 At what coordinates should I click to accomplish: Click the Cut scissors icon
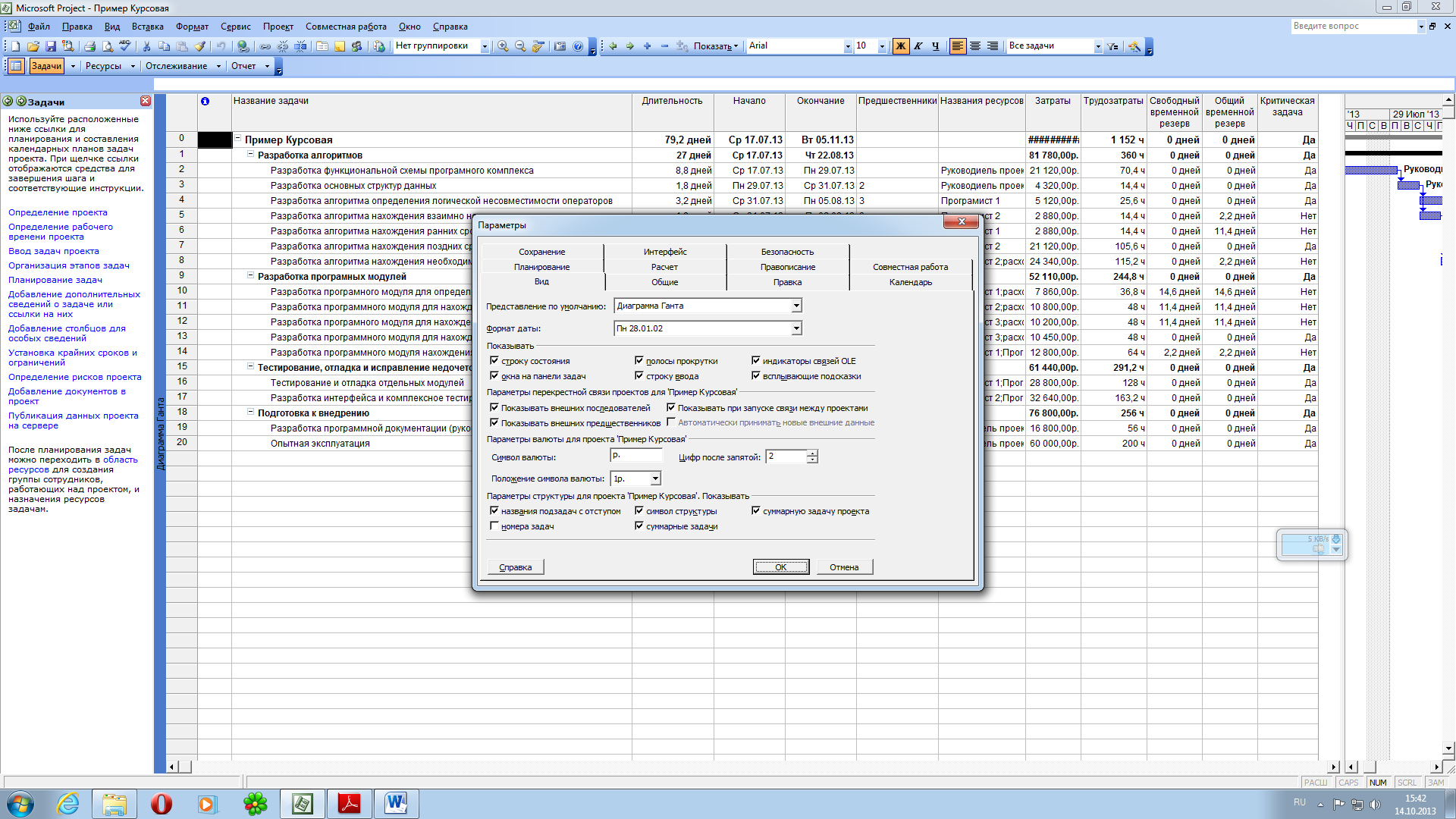click(146, 46)
